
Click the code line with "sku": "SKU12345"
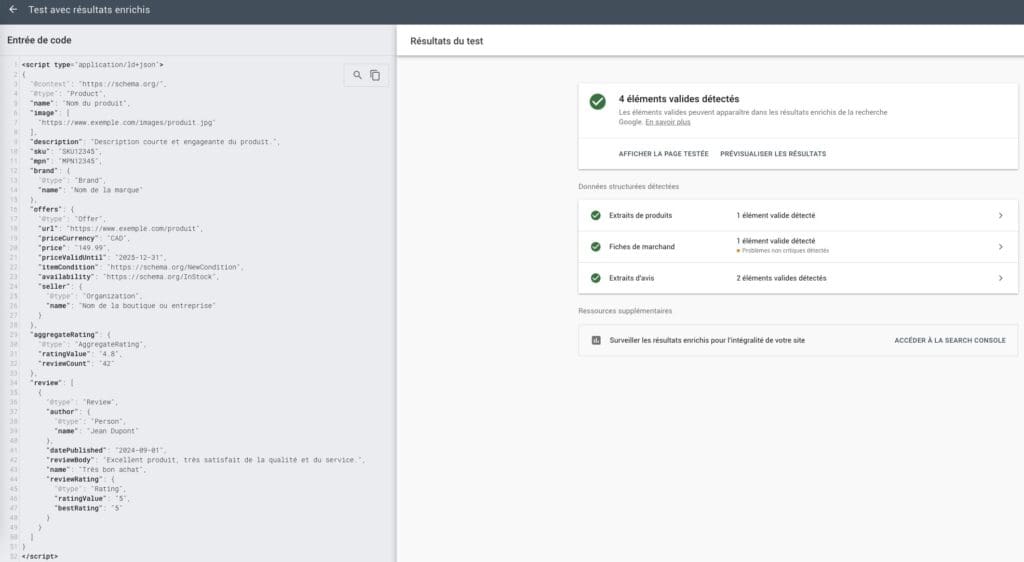pyautogui.click(x=66, y=151)
